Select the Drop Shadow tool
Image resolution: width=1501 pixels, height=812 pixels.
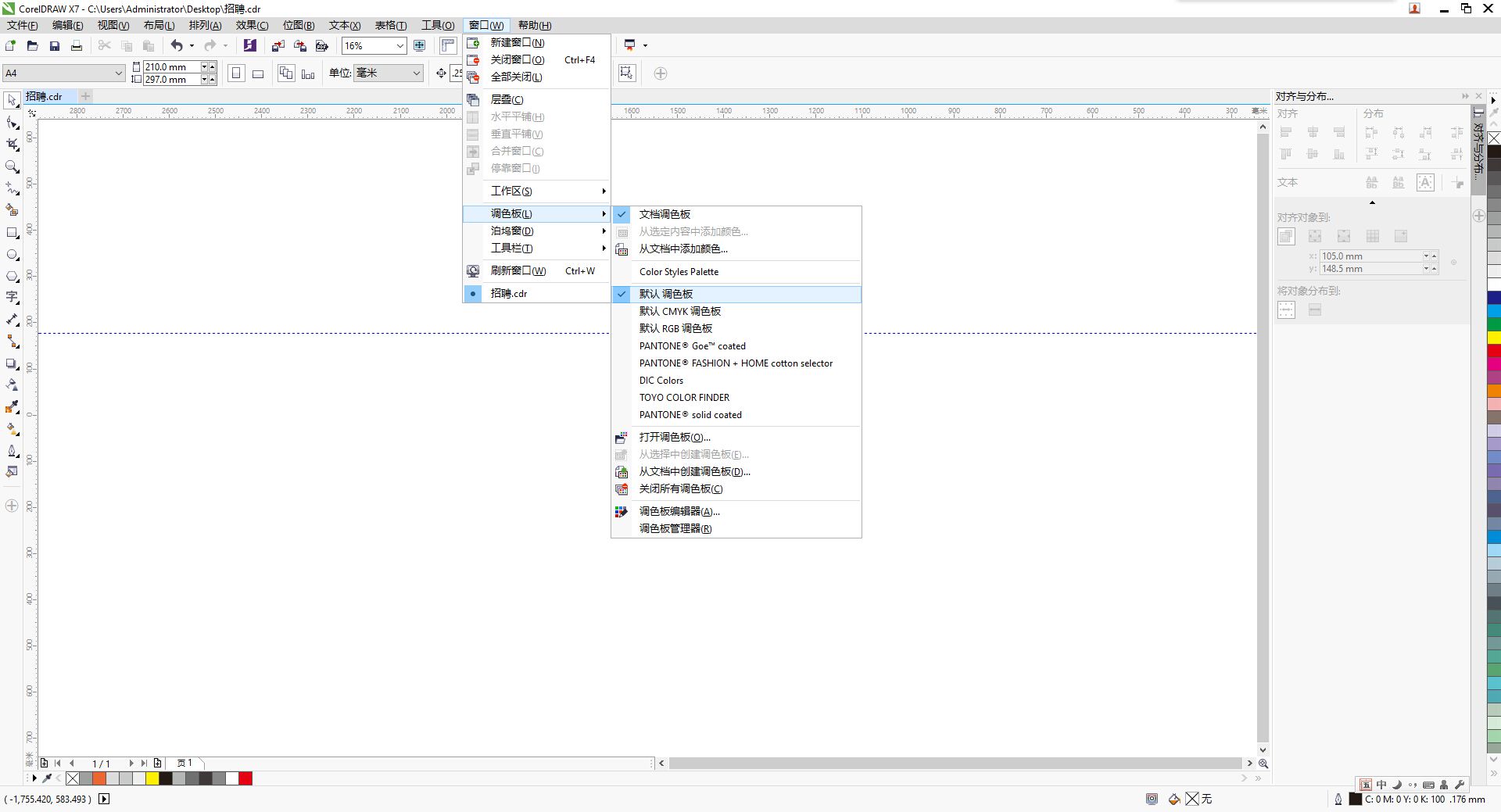pos(12,363)
